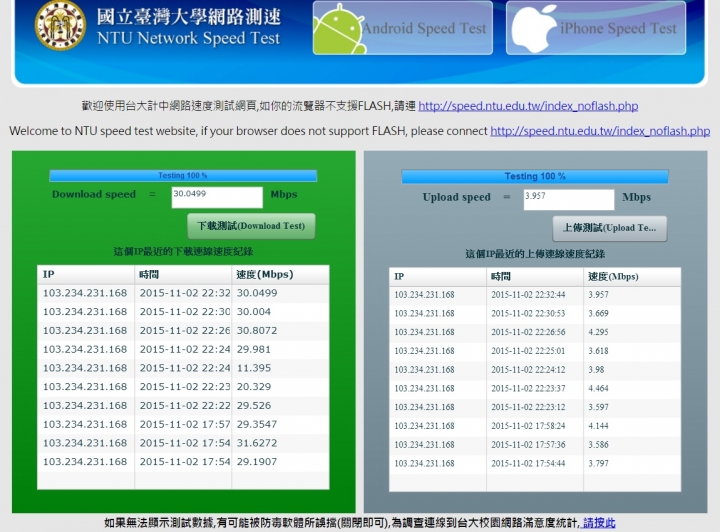Click download time cell 2015-11-02 22:22

point(183,406)
